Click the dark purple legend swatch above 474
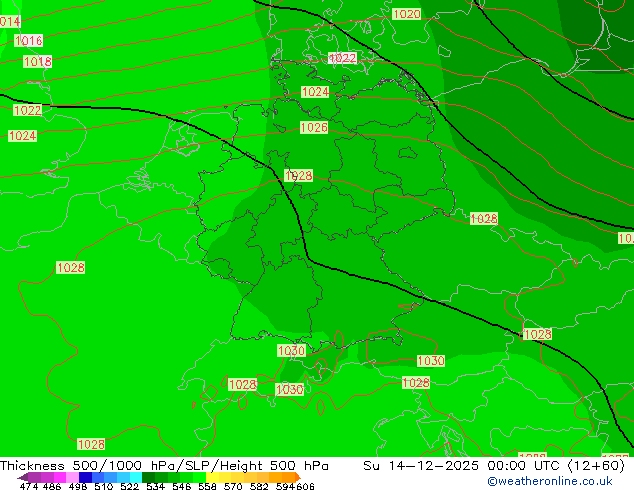The height and width of the screenshot is (490, 634). point(34,477)
